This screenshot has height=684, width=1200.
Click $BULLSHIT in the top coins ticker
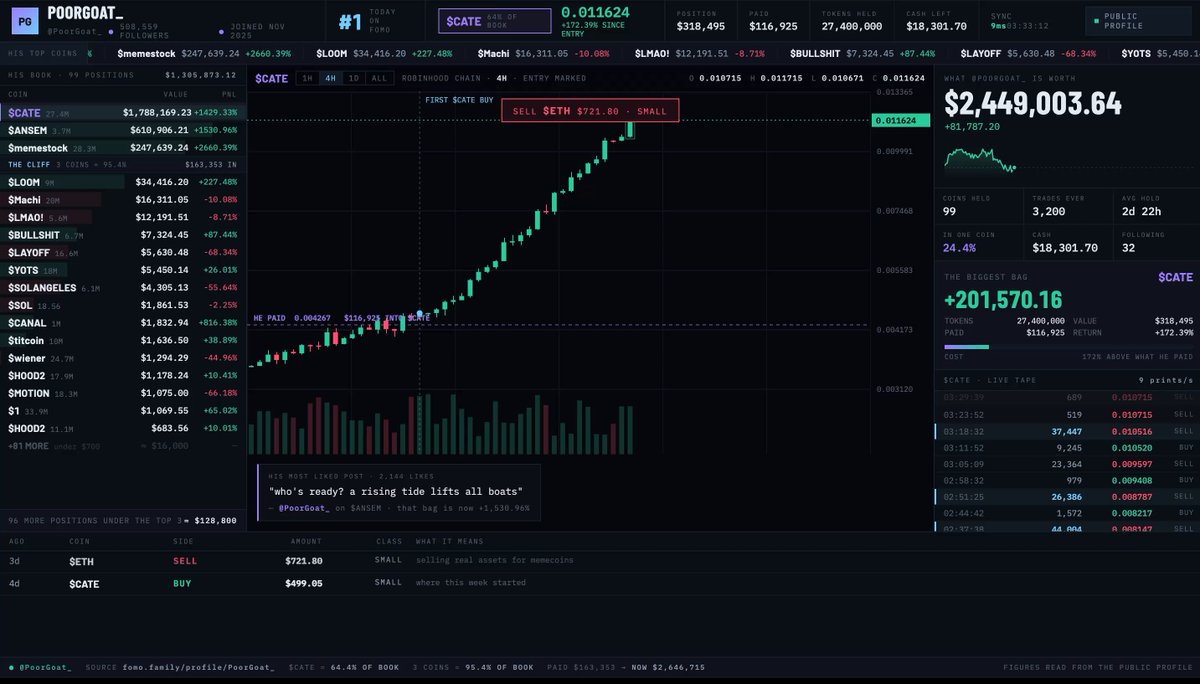pos(862,52)
